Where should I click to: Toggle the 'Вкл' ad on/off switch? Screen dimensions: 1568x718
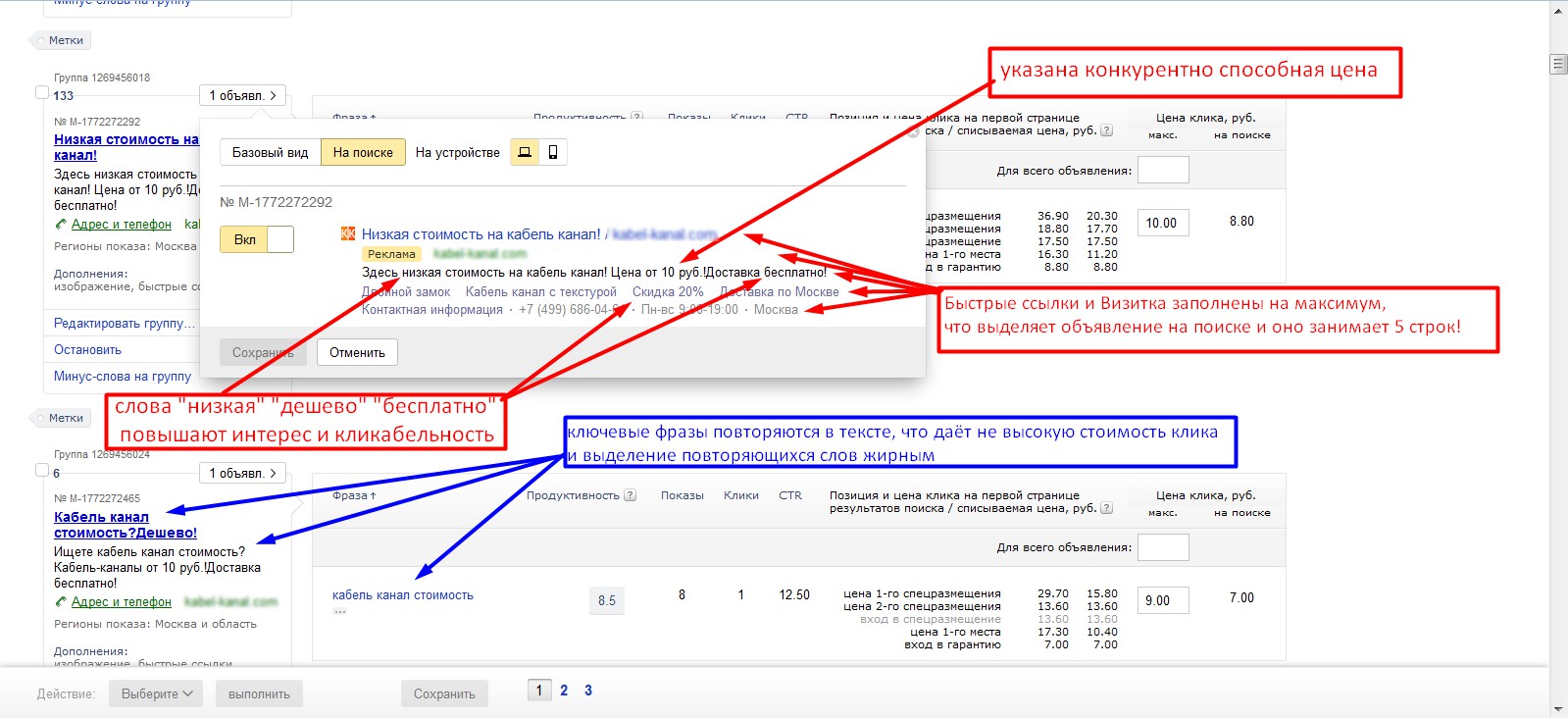[x=257, y=239]
